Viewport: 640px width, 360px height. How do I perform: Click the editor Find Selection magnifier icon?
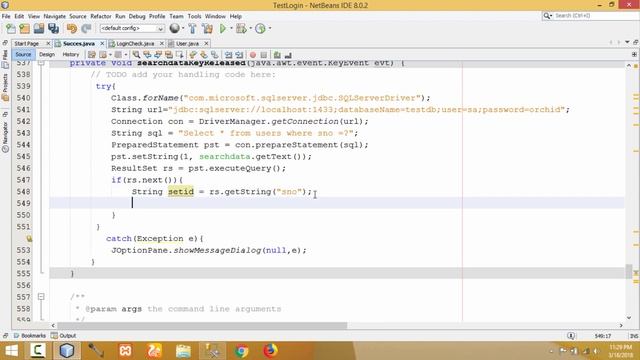[x=136, y=55]
